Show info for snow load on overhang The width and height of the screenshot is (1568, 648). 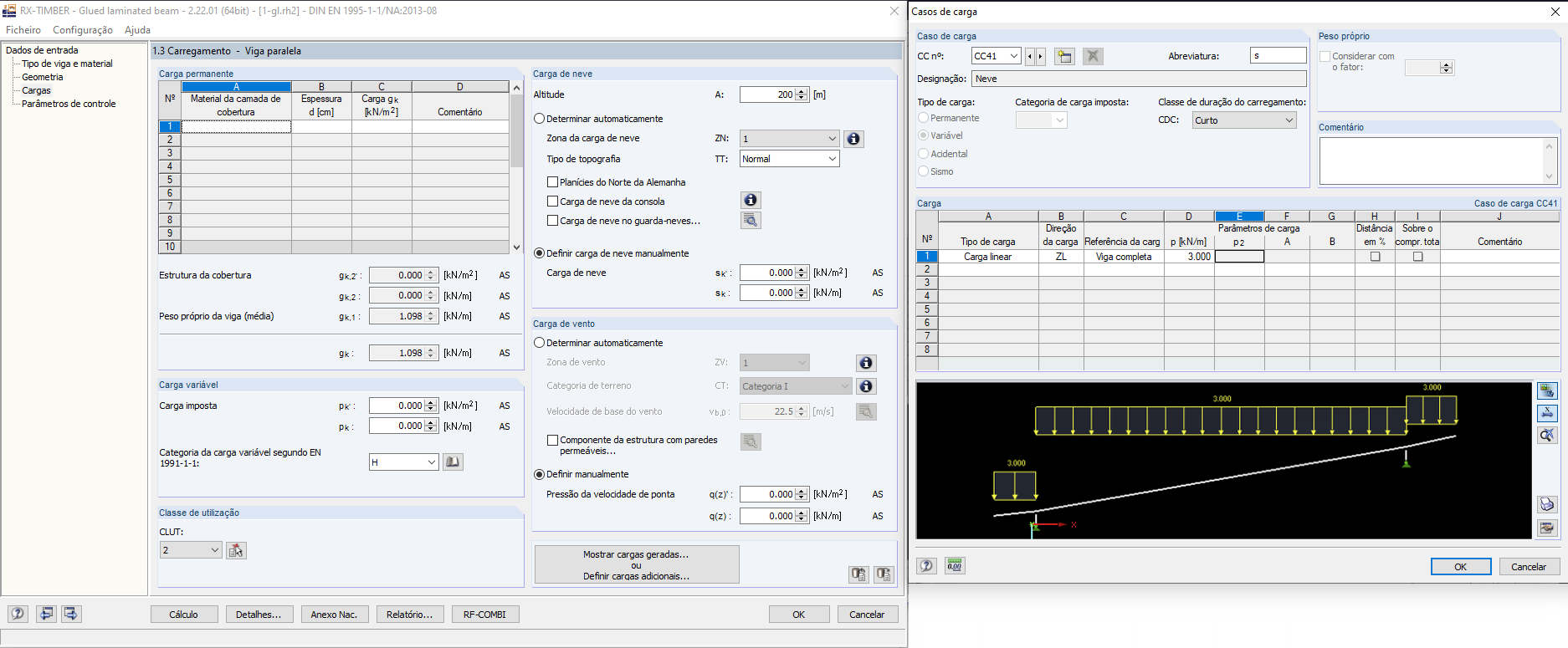click(751, 200)
